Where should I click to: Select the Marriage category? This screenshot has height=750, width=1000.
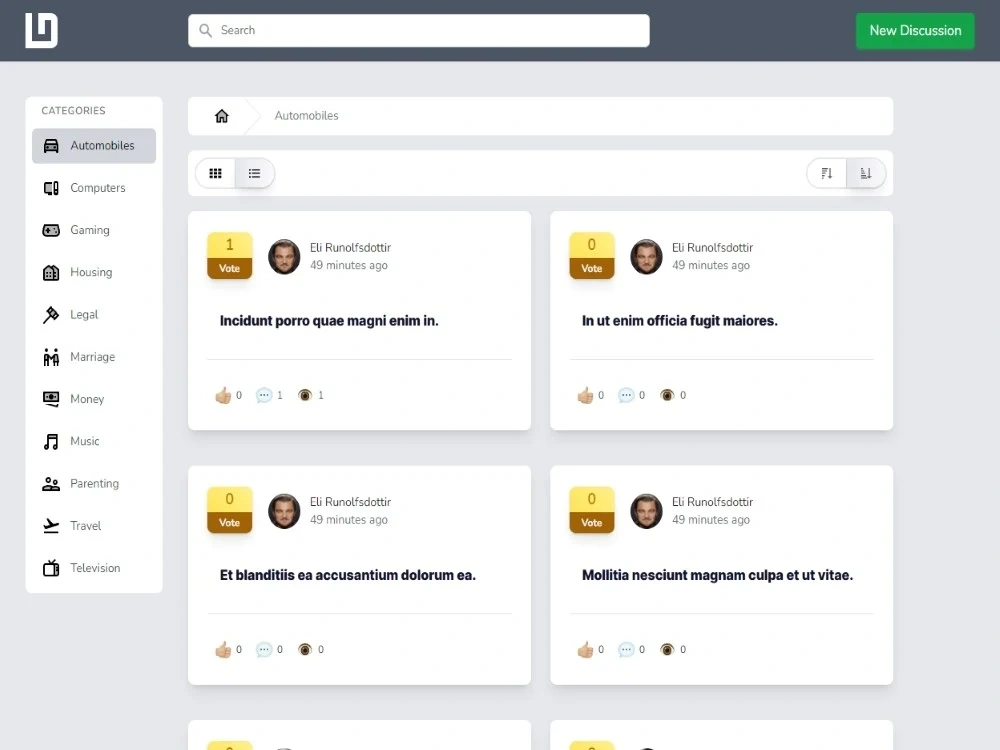click(94, 357)
